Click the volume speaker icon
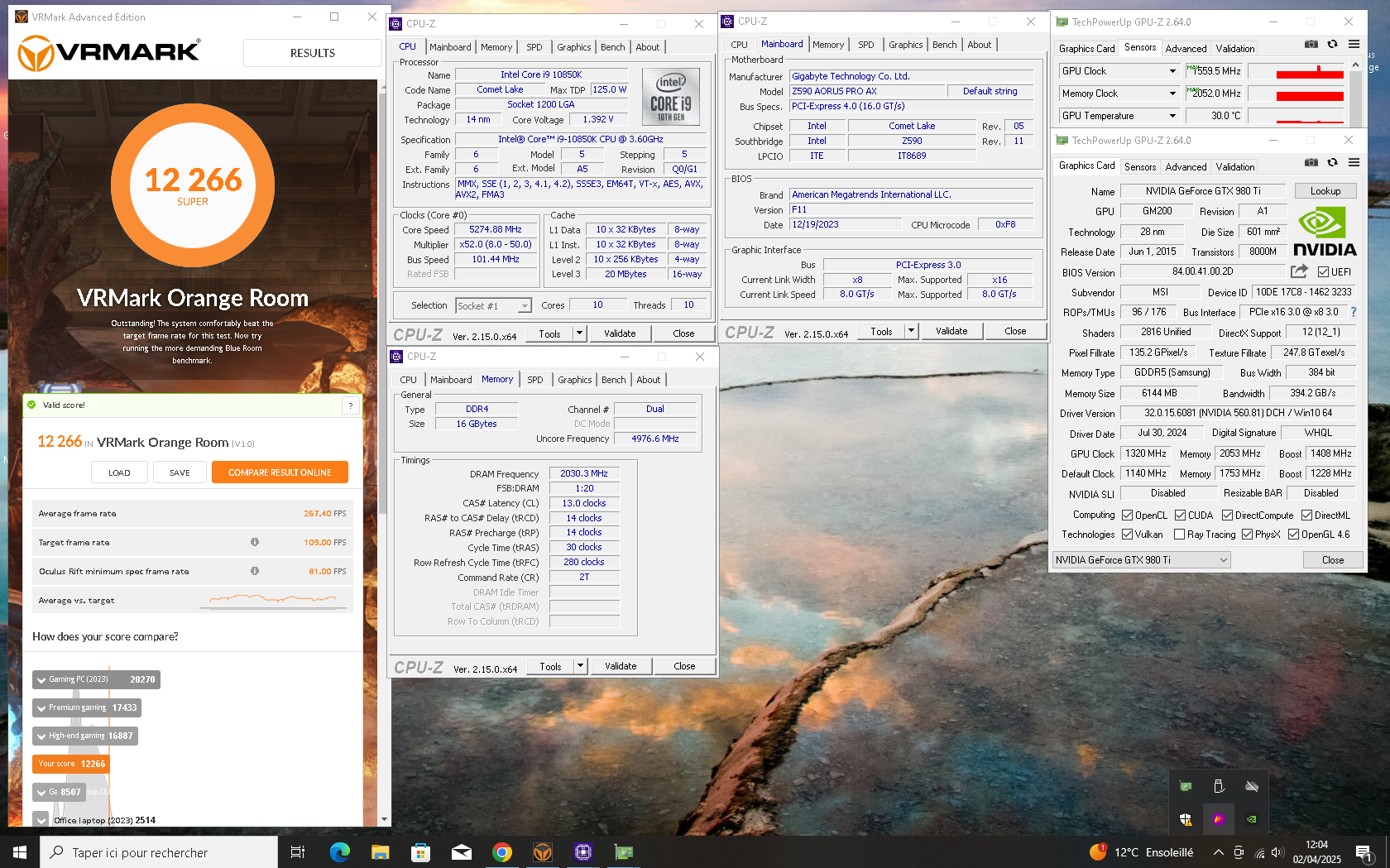The image size is (1390, 868). (1277, 852)
